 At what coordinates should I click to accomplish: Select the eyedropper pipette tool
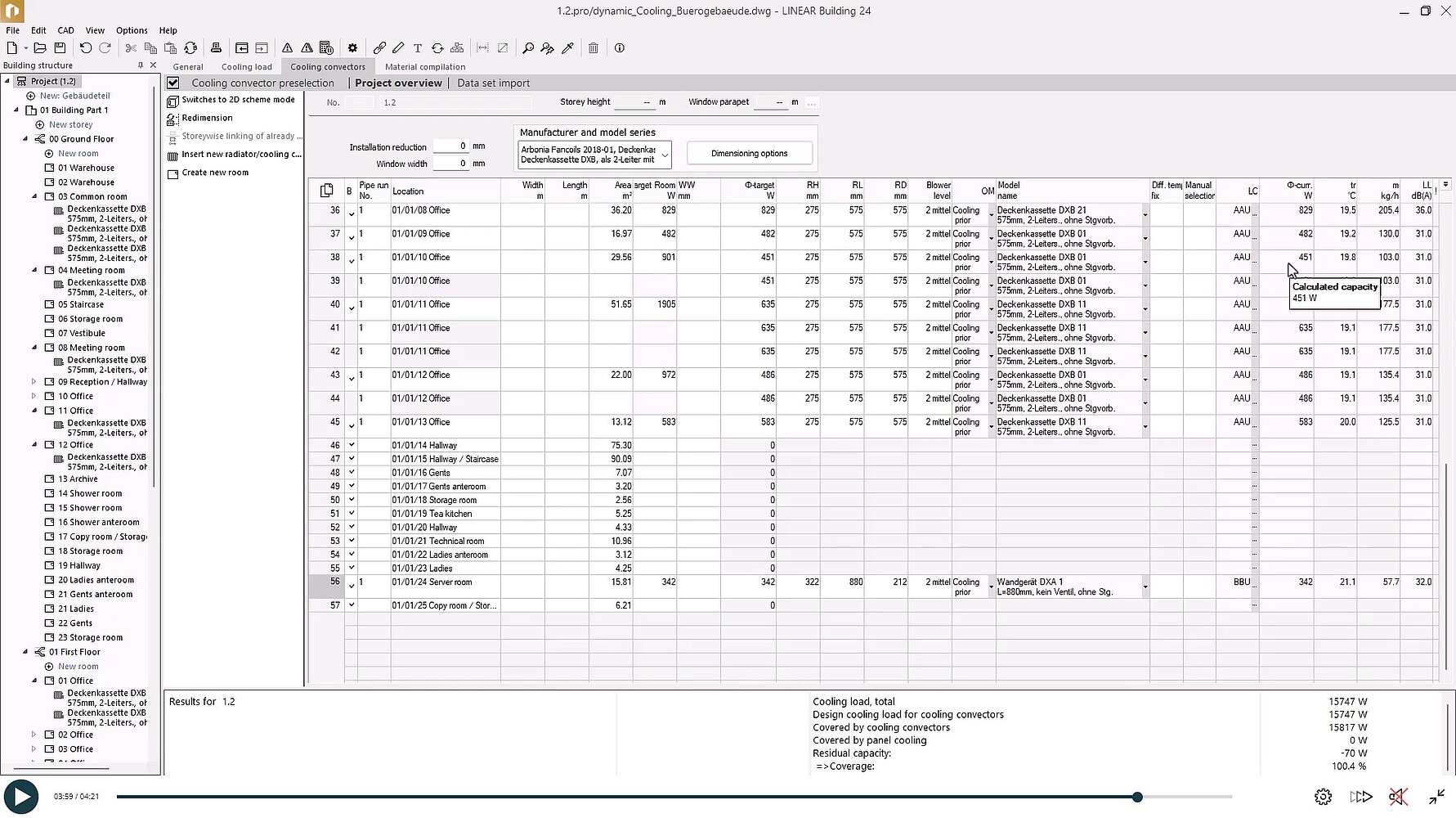[567, 48]
